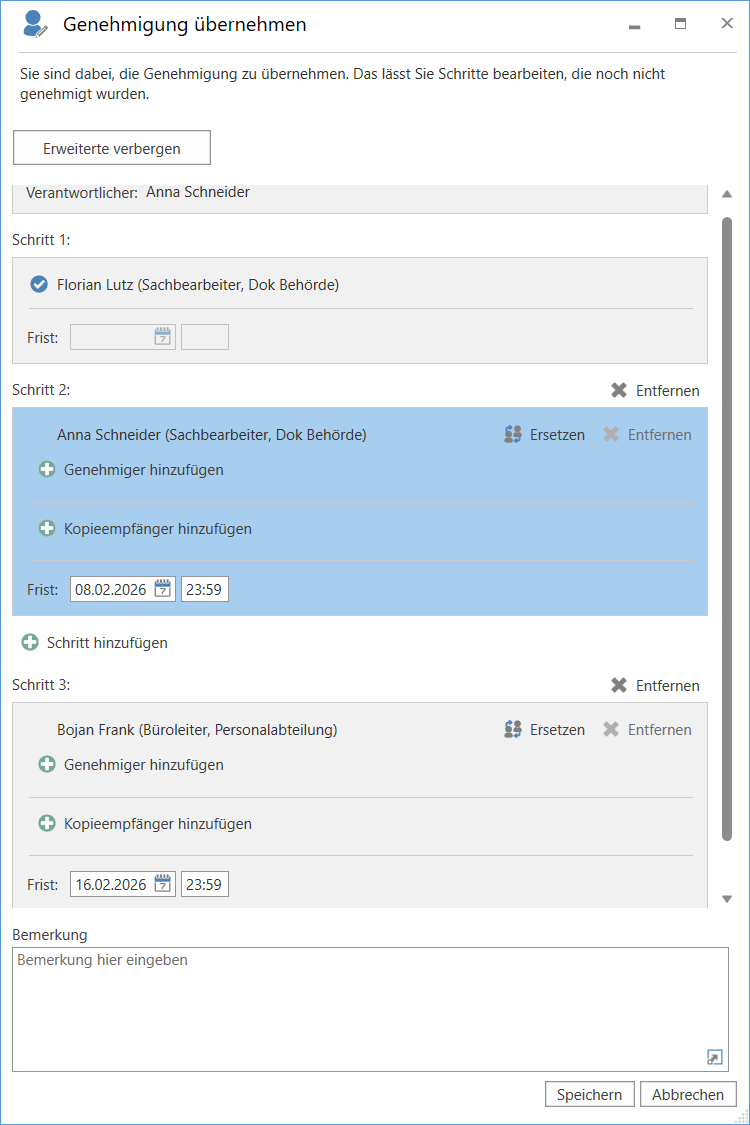
Task: Click the green plus to add Genehmiger in Schritt 2
Action: 46,469
